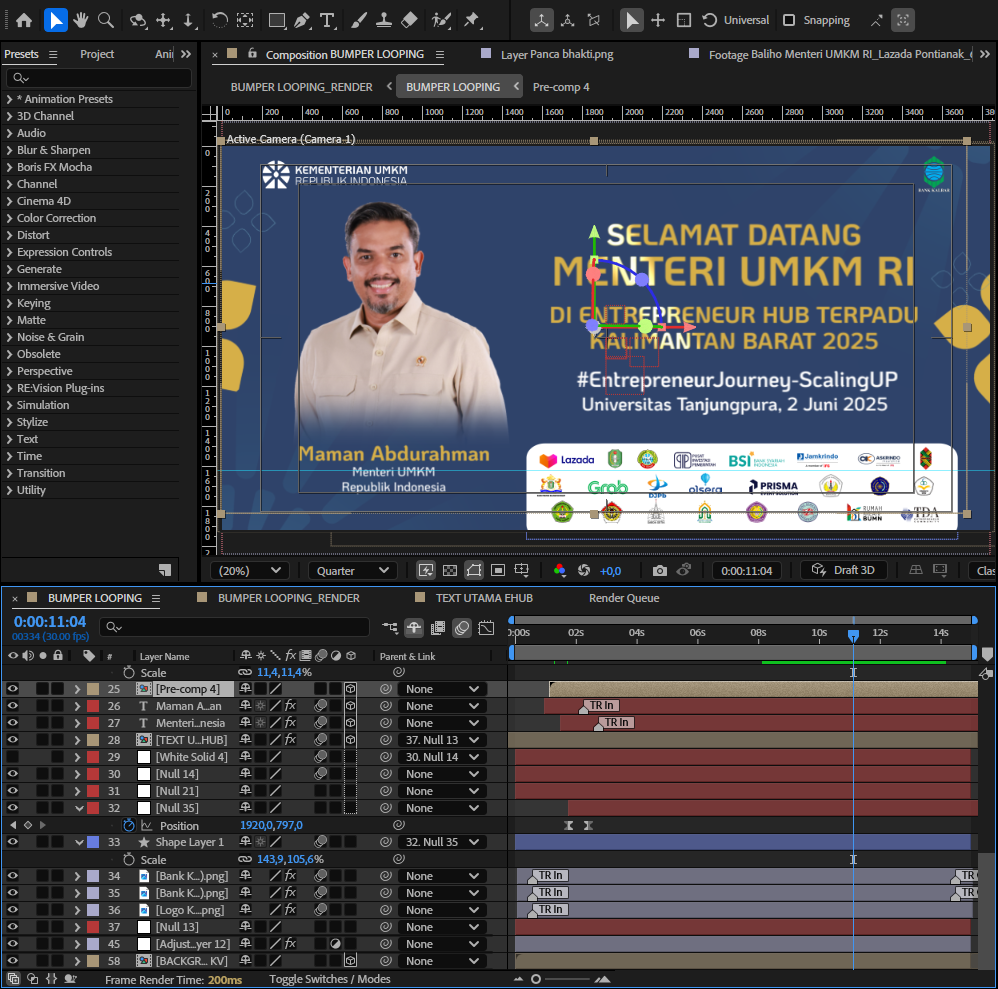Select the Zoom magnifier tool
Viewport: 998px width, 989px height.
tap(106, 20)
